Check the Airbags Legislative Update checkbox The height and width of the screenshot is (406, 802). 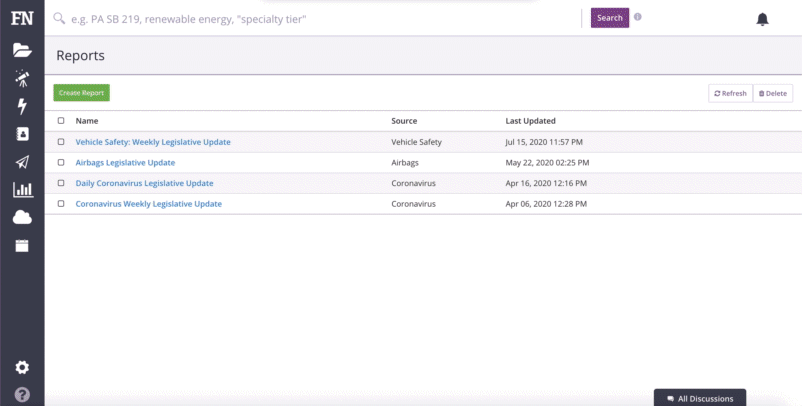coord(61,162)
